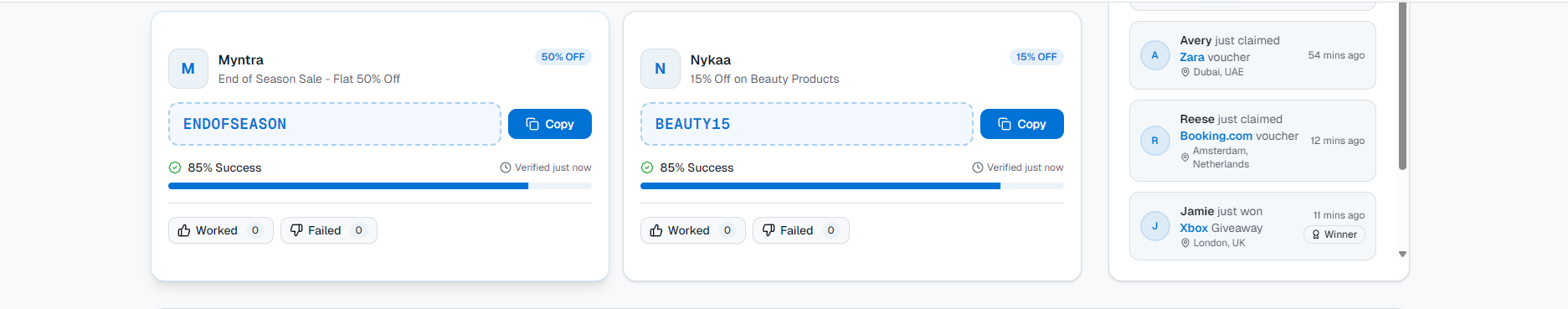This screenshot has width=1568, height=309.
Task: Click the green success check icon on Nykaa
Action: [x=647, y=167]
